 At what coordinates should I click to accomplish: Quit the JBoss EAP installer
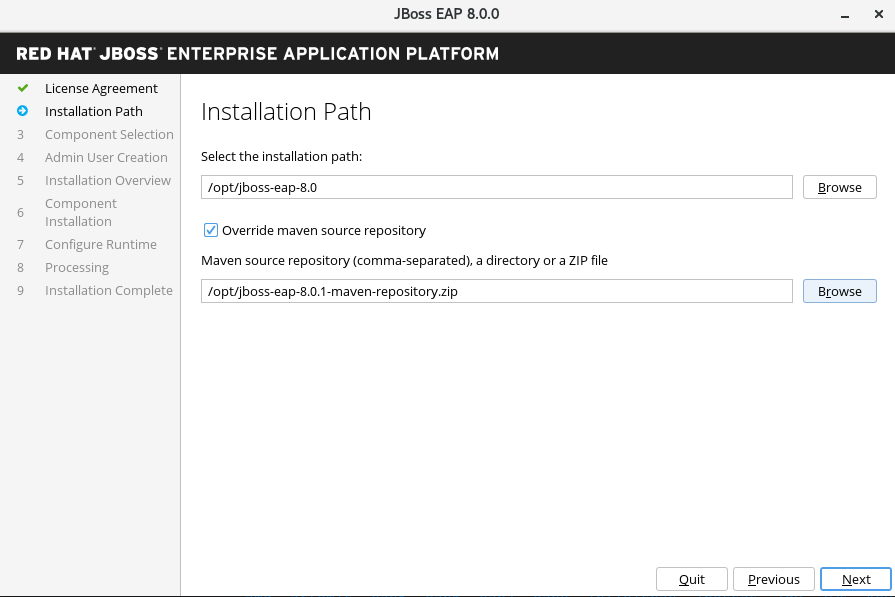[x=691, y=579]
